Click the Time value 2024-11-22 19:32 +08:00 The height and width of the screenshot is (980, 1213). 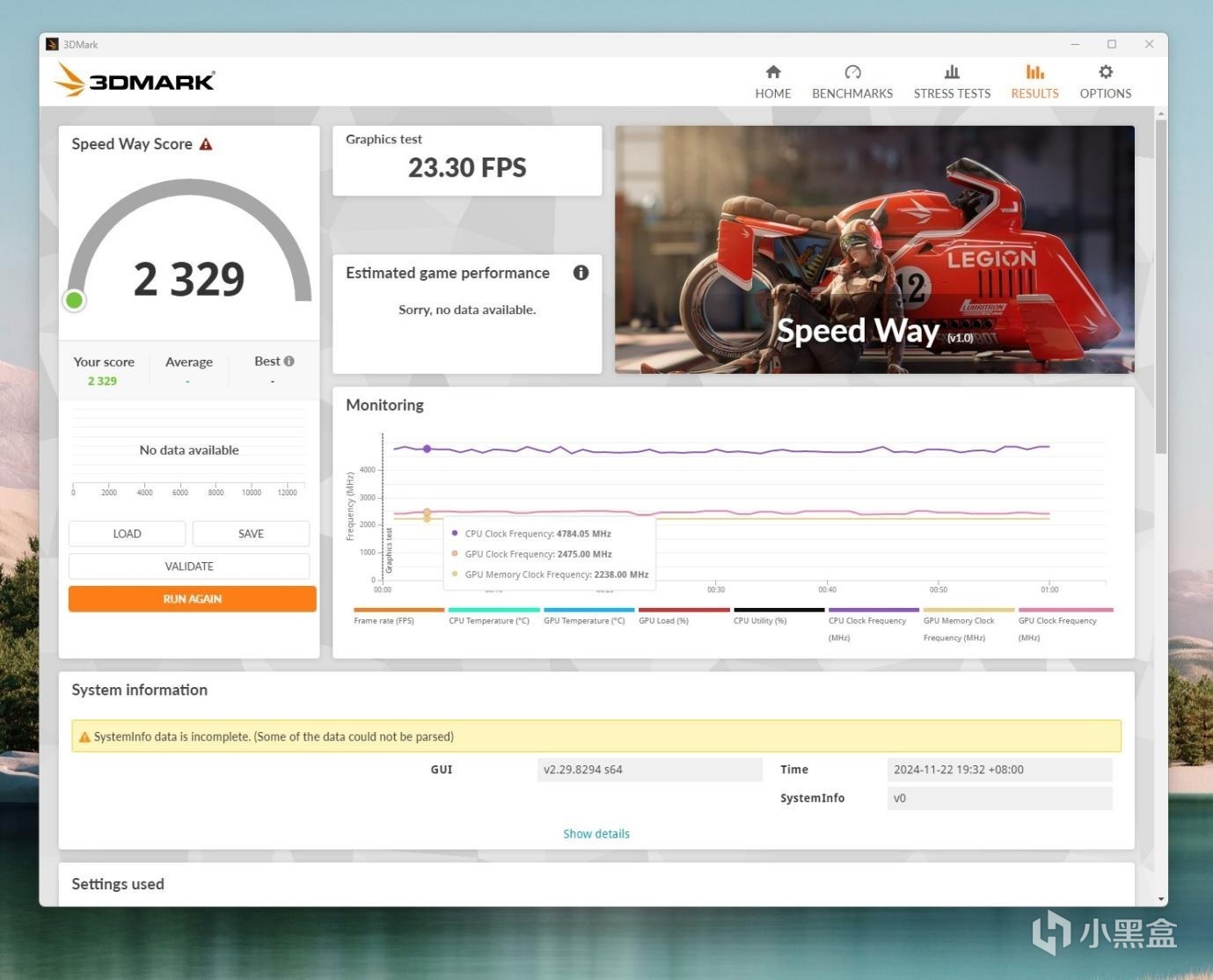(x=999, y=770)
